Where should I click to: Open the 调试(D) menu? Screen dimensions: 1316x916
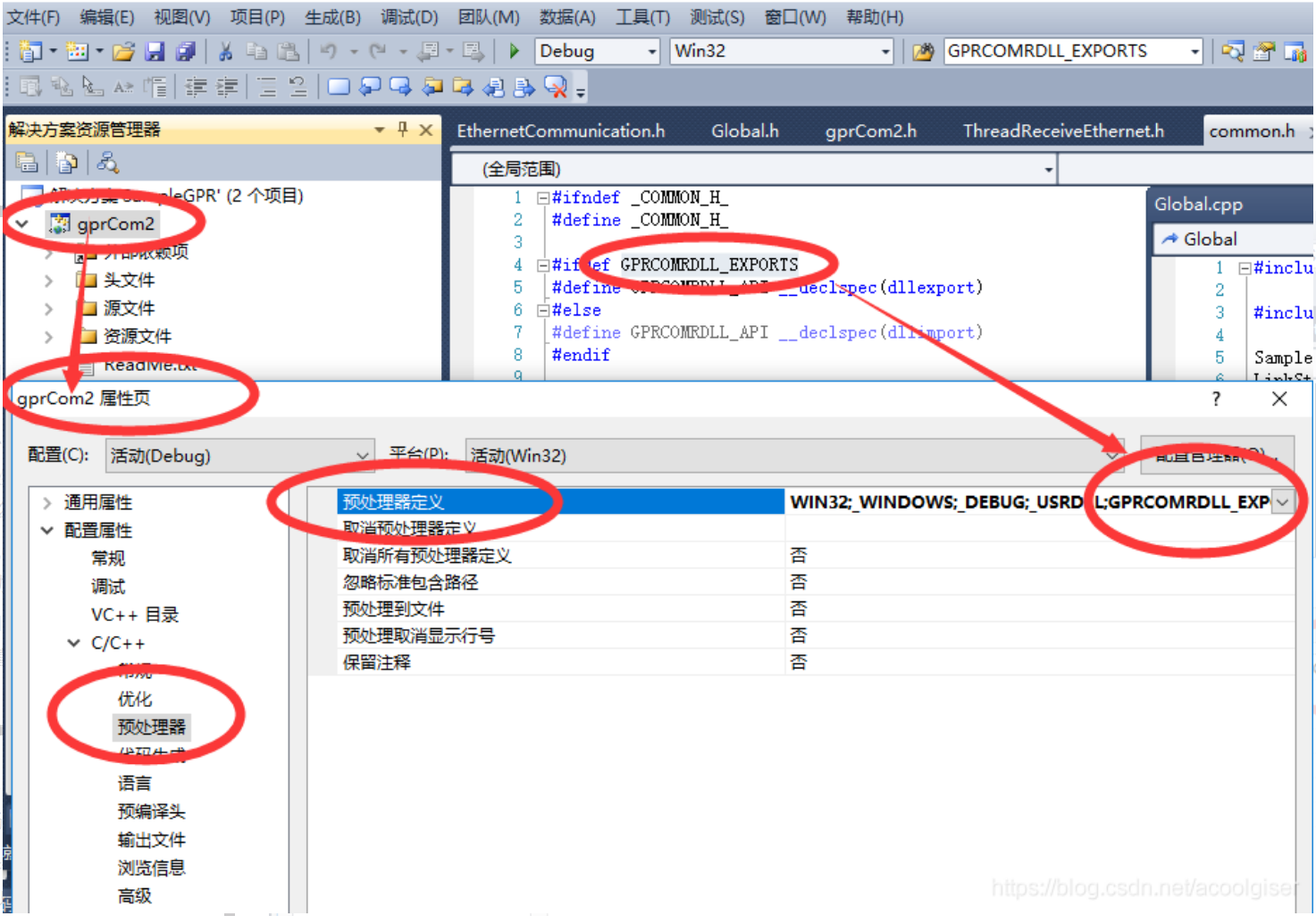click(x=407, y=16)
